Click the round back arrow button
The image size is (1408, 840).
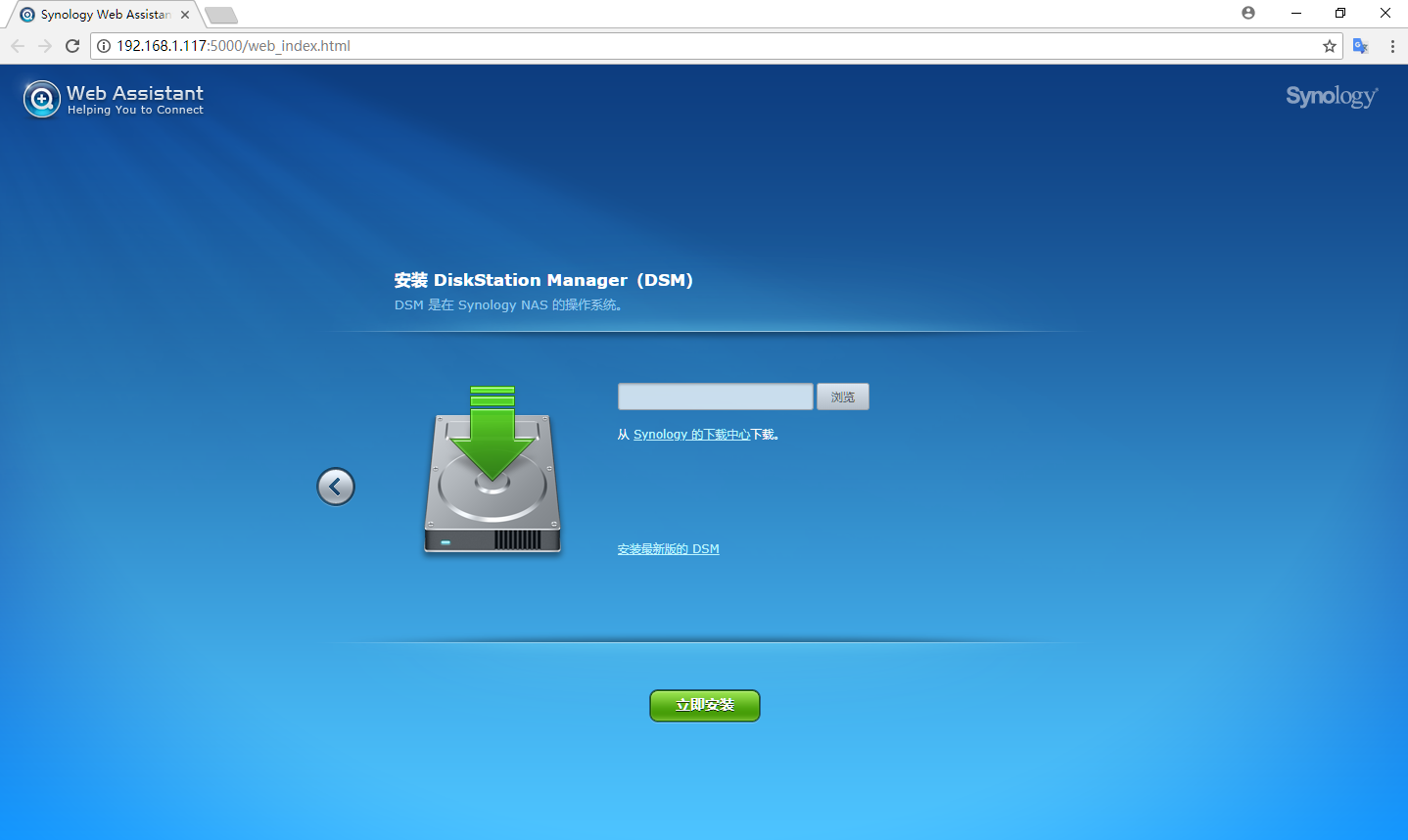tap(336, 487)
